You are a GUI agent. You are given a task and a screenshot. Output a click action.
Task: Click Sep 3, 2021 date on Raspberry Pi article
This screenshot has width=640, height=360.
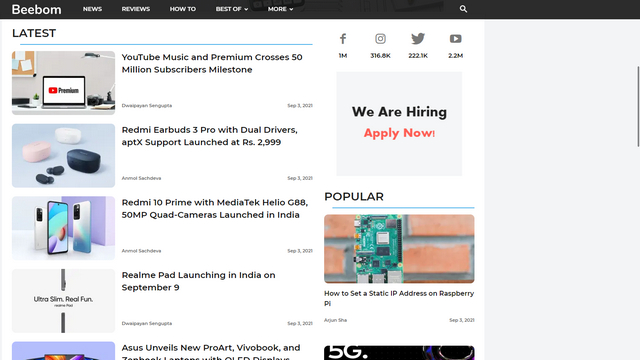(x=462, y=320)
